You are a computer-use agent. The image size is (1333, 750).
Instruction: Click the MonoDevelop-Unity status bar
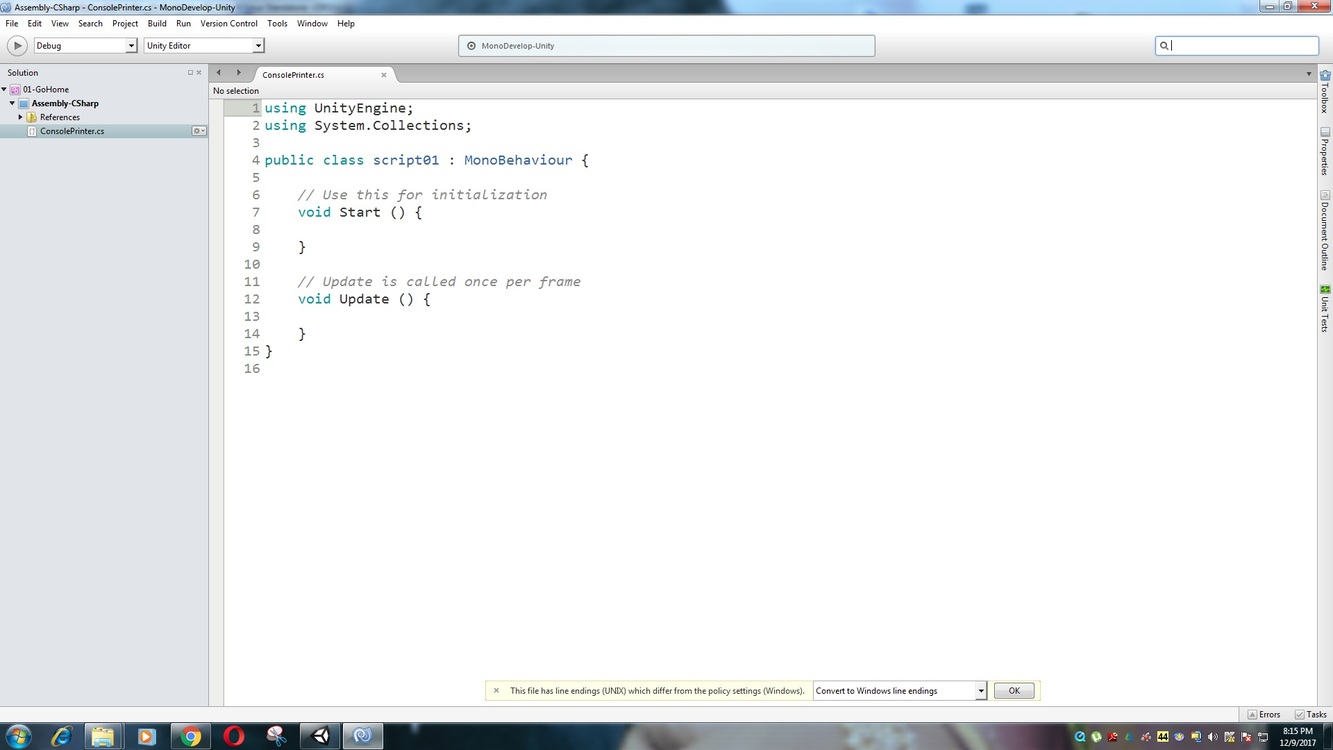(666, 45)
